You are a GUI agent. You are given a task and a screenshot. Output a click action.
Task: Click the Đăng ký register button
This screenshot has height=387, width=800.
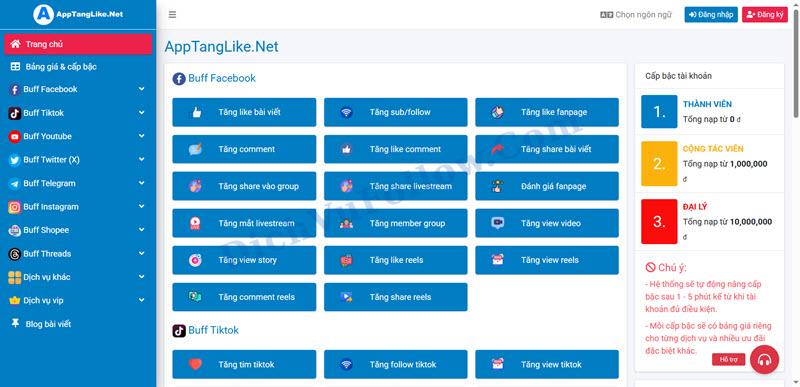[x=765, y=15]
